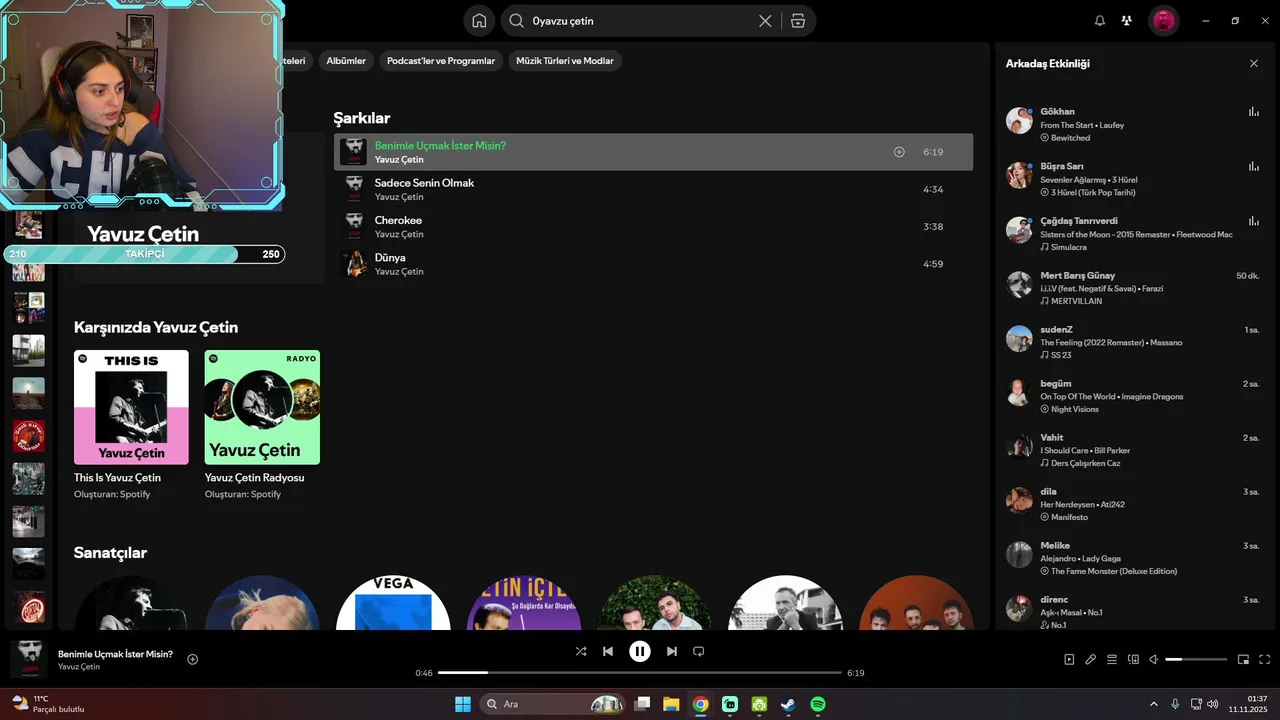Switch to Google Chrome on the taskbar
The image size is (1280, 720).
point(700,704)
